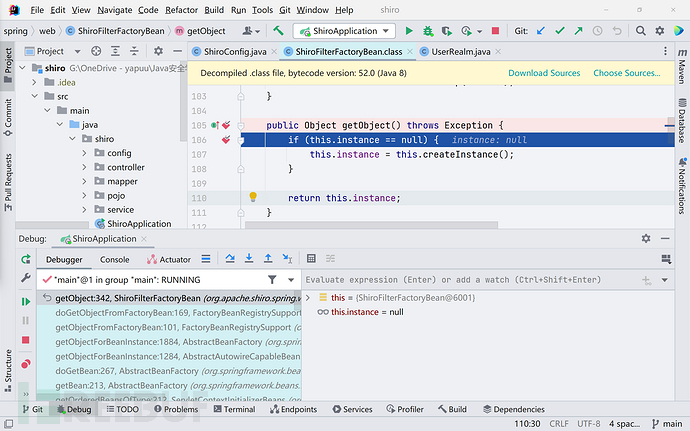Click Download Sources link
The height and width of the screenshot is (431, 690).
pos(544,73)
